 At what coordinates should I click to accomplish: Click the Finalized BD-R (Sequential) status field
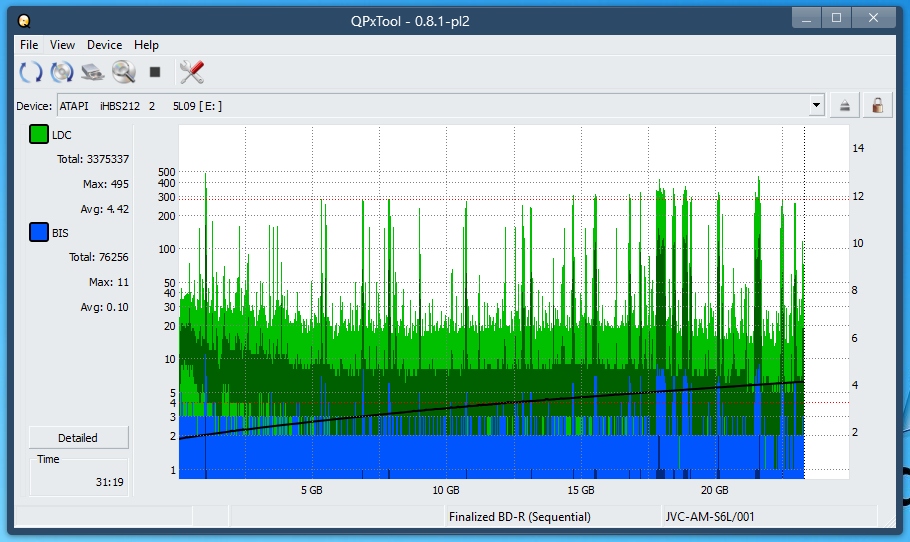519,517
